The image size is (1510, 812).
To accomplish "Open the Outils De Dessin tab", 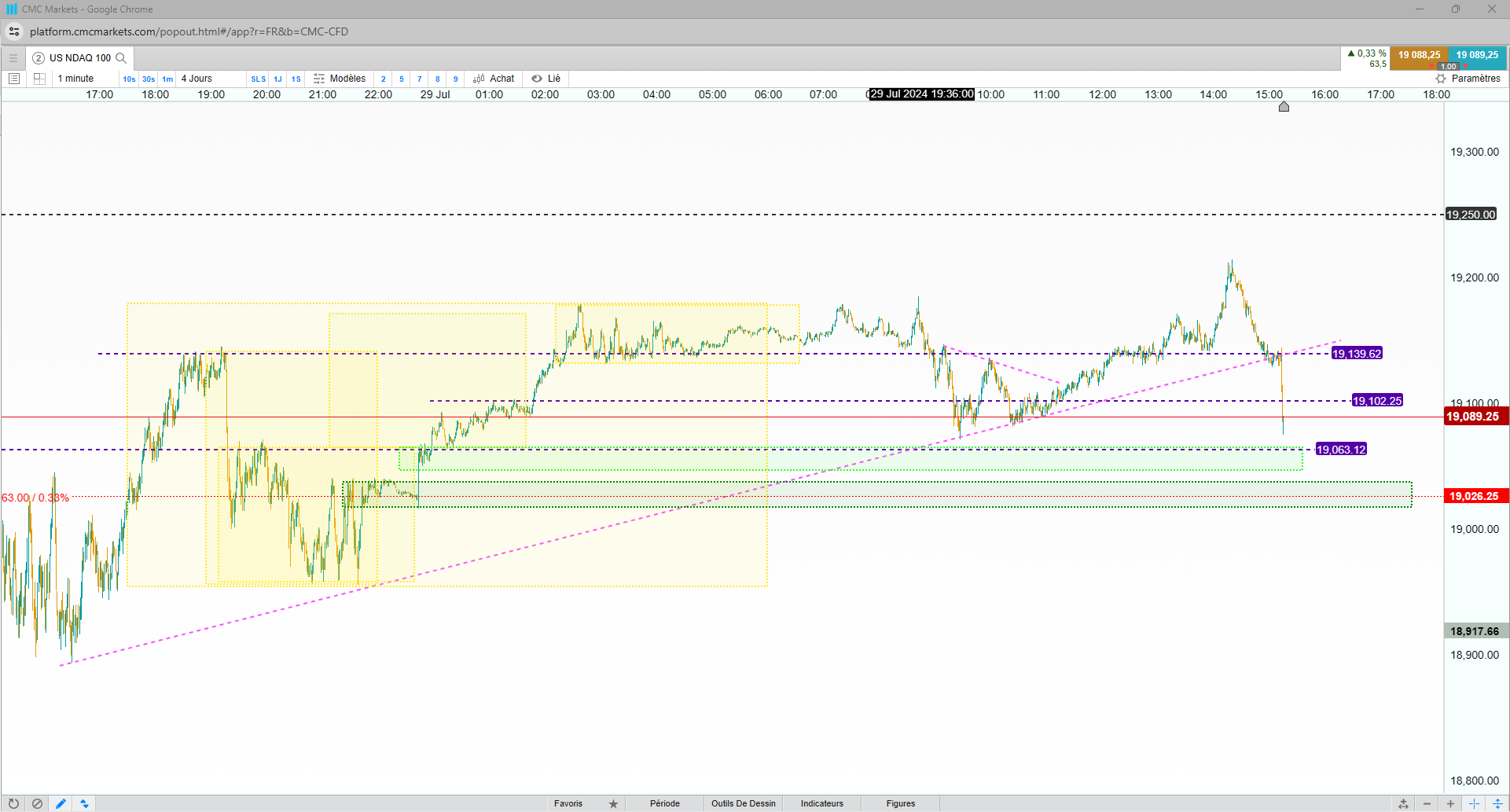I will [x=744, y=803].
